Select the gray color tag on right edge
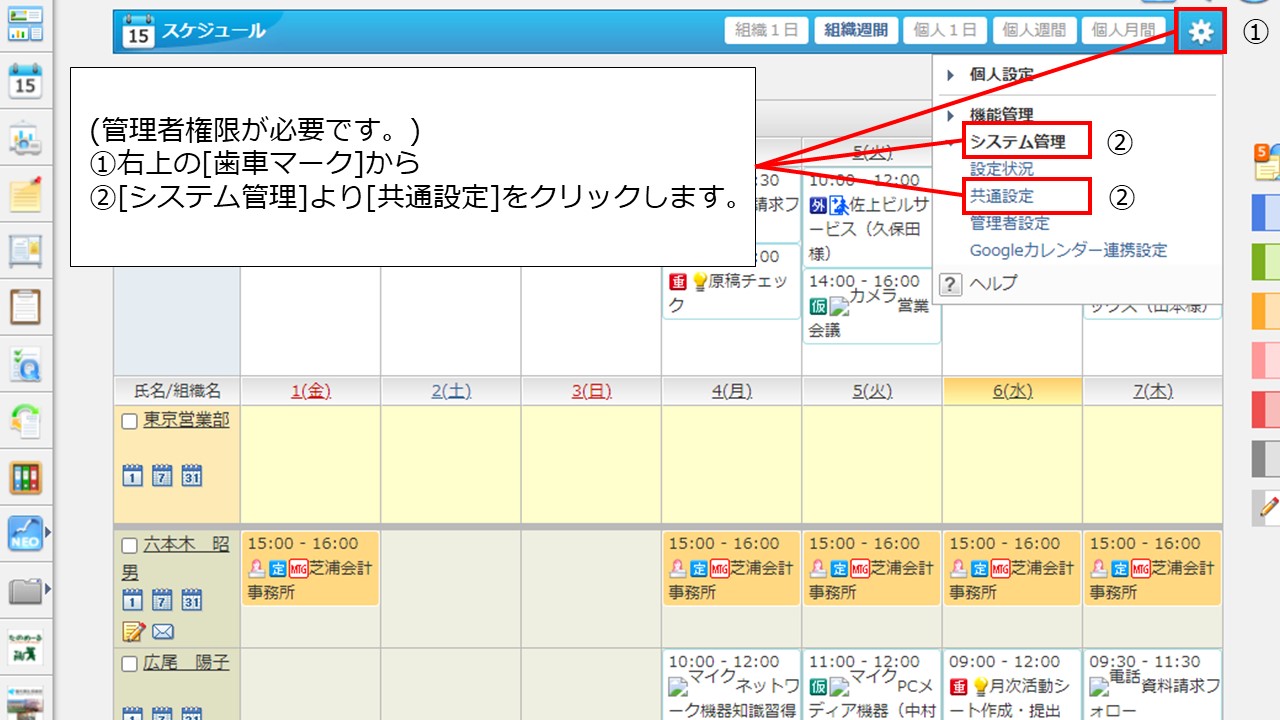1280x720 pixels. [1266, 458]
